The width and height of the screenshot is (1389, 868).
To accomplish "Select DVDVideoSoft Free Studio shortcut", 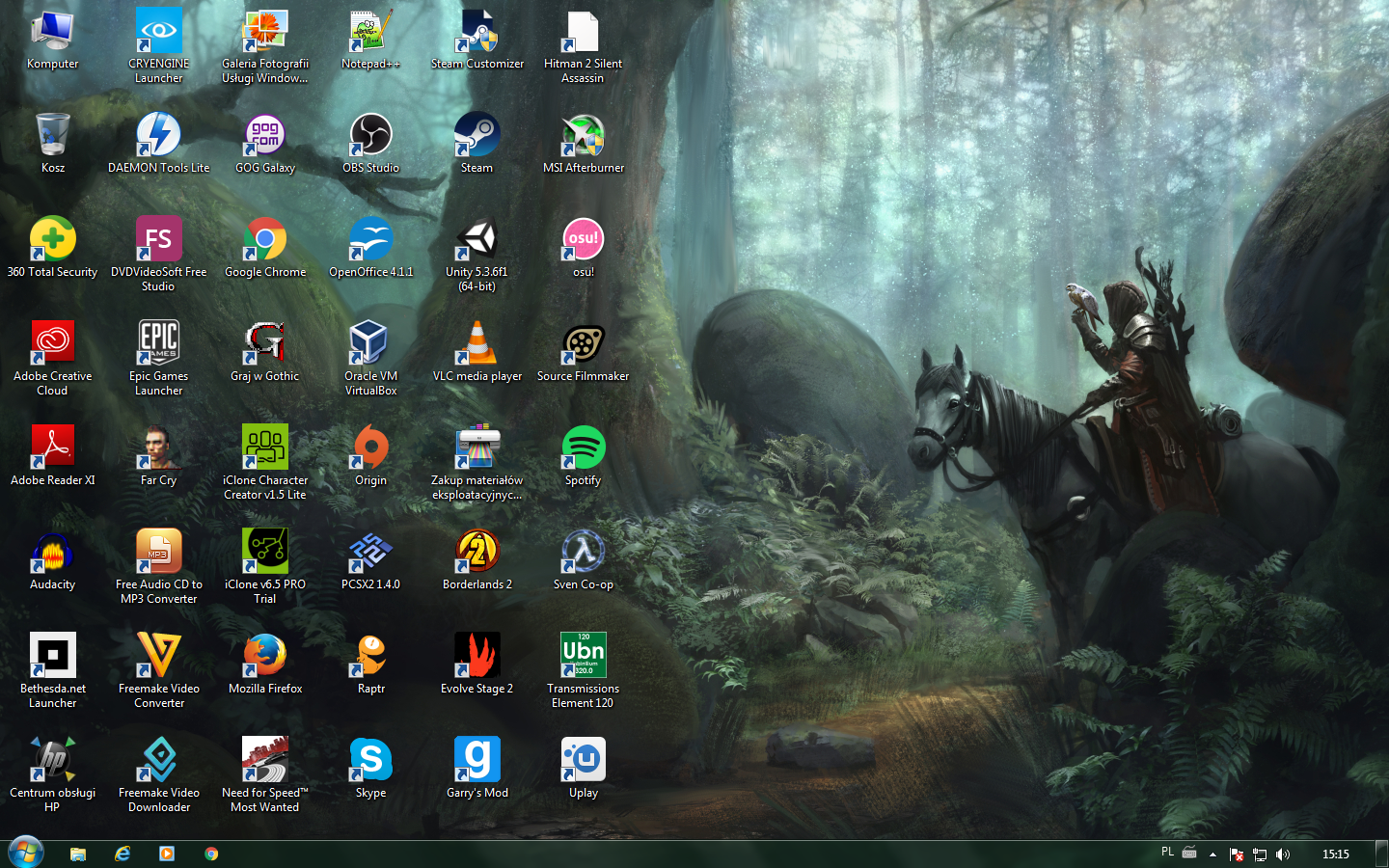I will (x=158, y=254).
